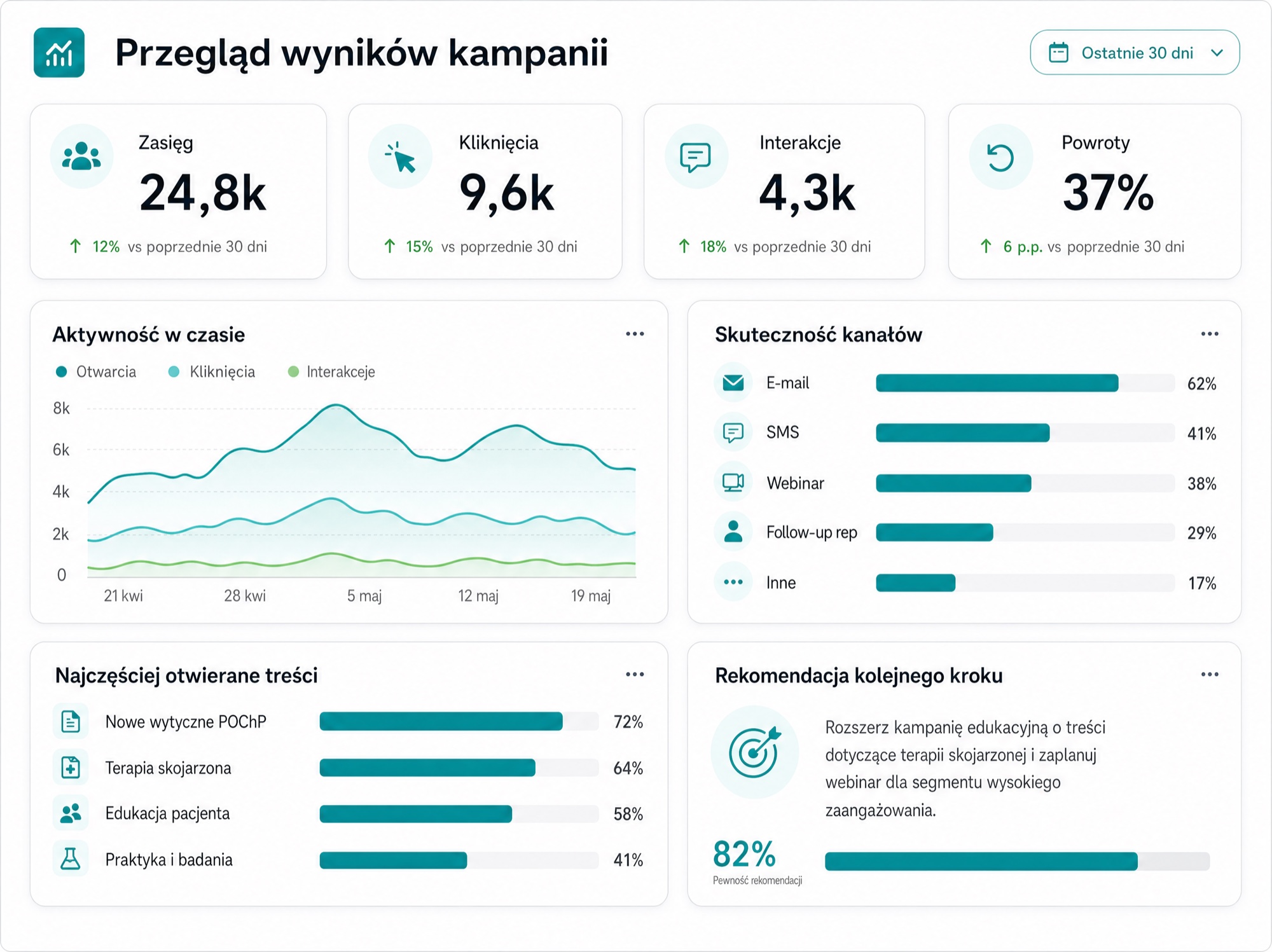The width and height of the screenshot is (1272, 952).
Task: Click the Terapia skojarzona content row label
Action: tap(168, 768)
